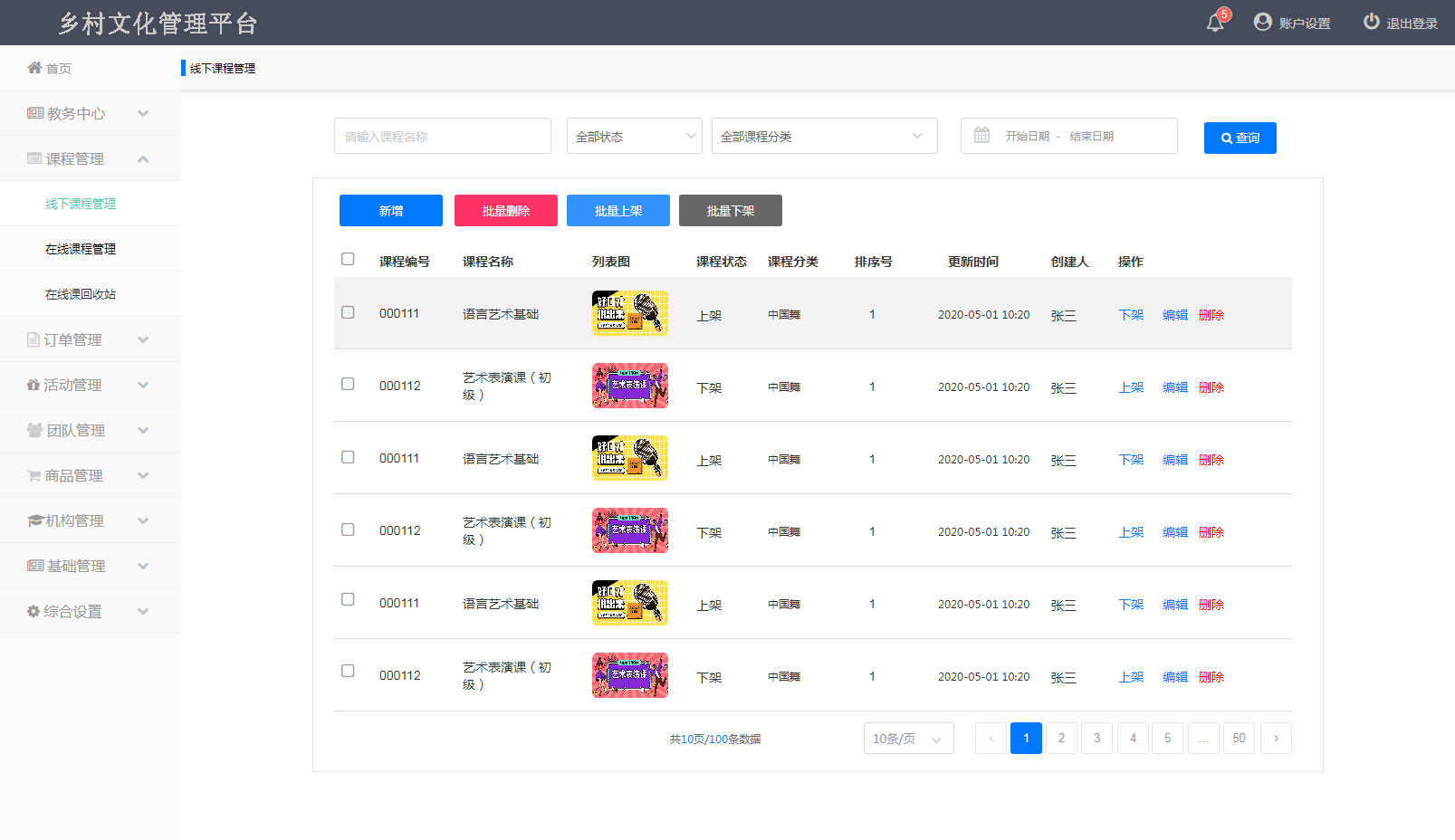Open 在线课回收站 in the sidebar
The image size is (1455, 840).
pyautogui.click(x=81, y=294)
